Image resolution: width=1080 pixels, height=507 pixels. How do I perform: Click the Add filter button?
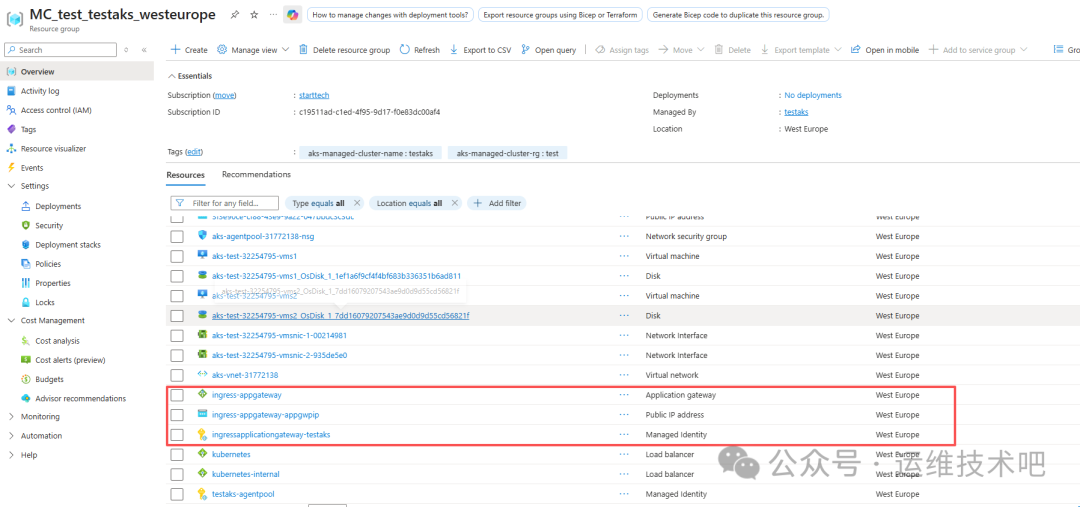tap(497, 203)
